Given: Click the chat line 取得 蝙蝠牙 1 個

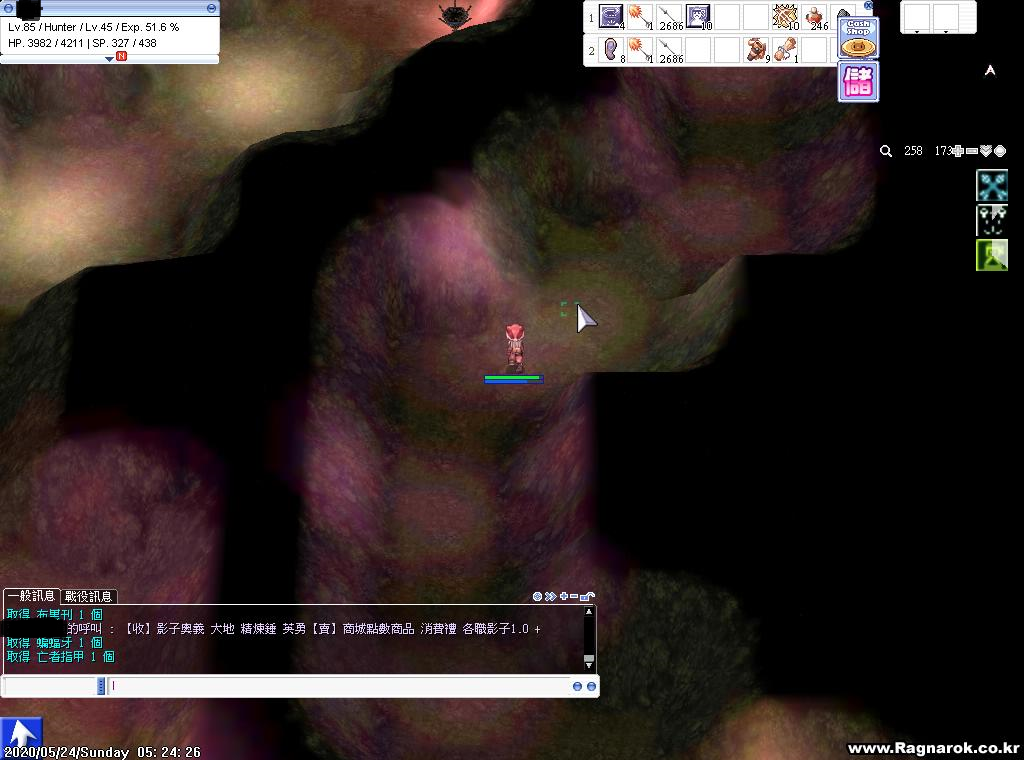Looking at the screenshot, I should coord(55,643).
